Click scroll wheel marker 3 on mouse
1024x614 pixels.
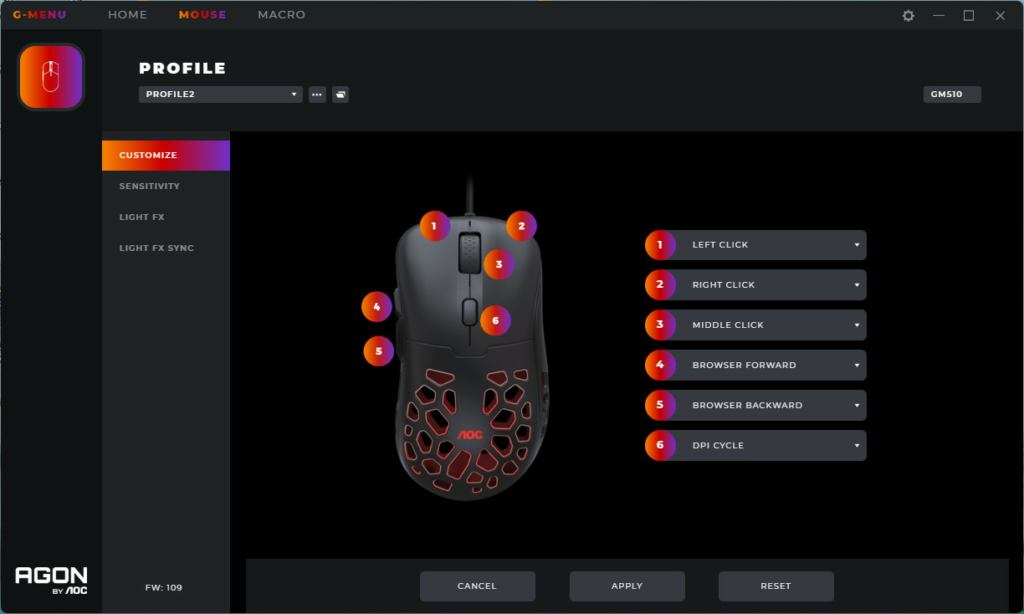(499, 265)
